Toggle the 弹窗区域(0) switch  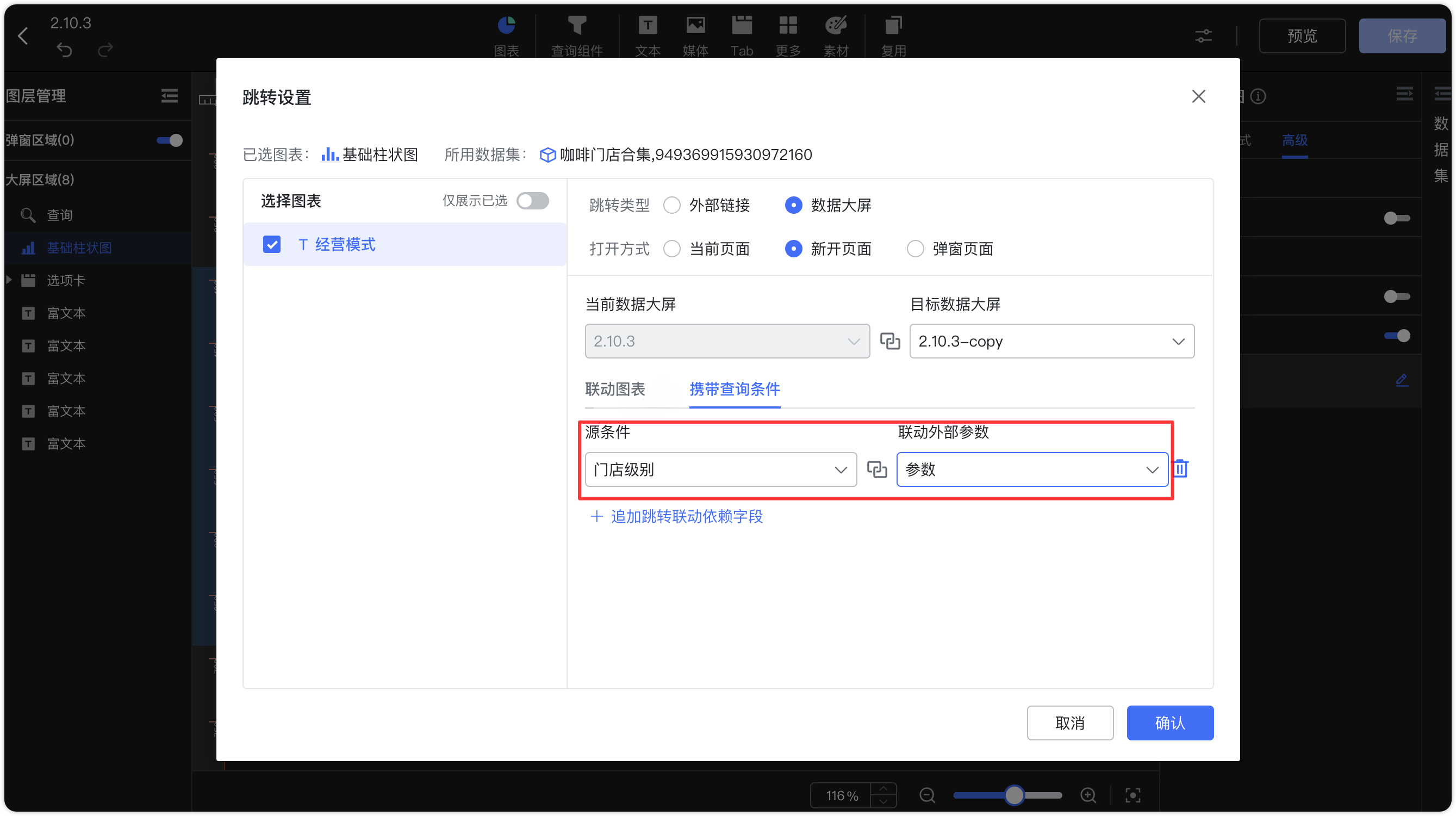click(169, 140)
